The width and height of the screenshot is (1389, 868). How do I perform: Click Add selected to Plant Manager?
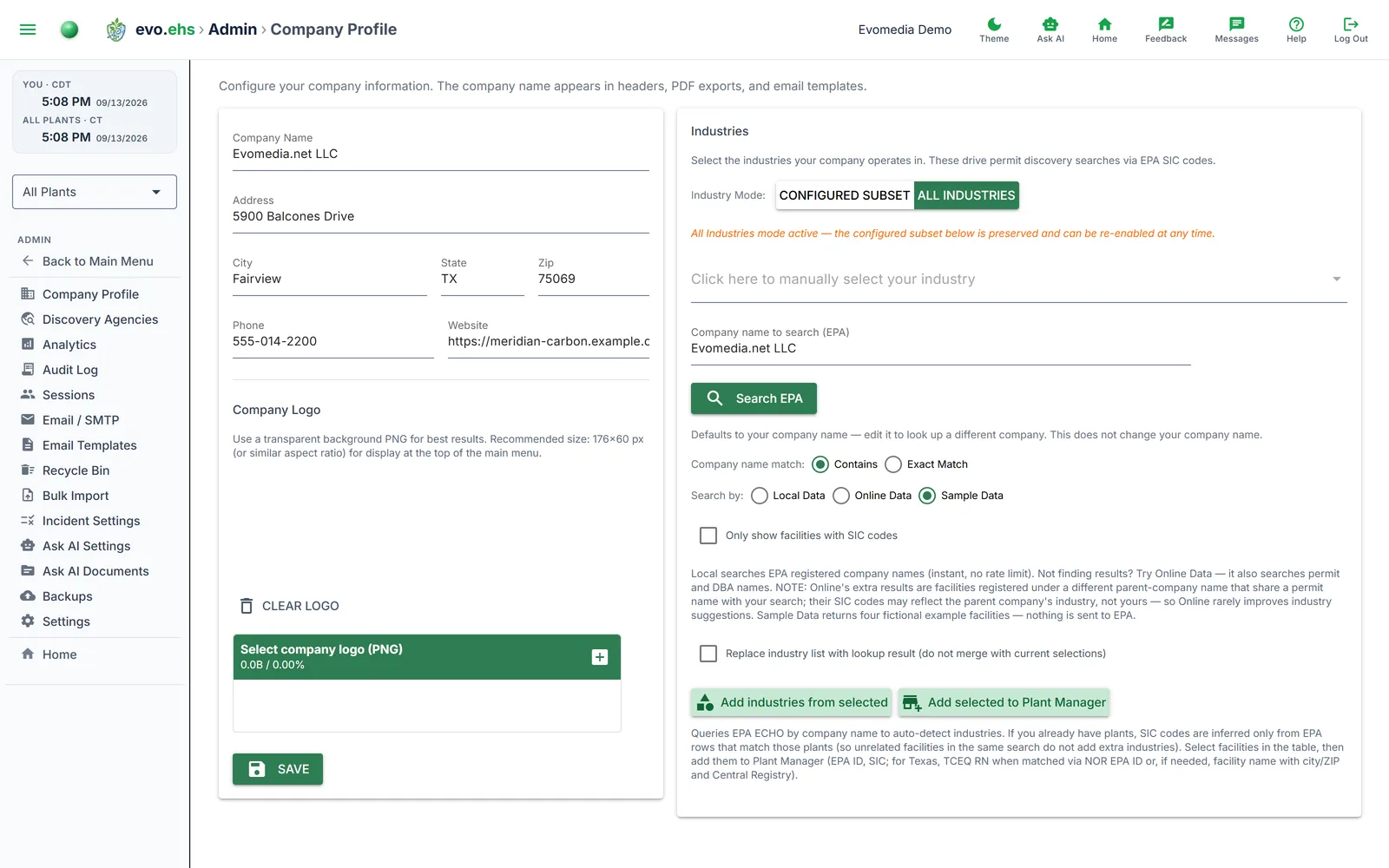(1004, 702)
